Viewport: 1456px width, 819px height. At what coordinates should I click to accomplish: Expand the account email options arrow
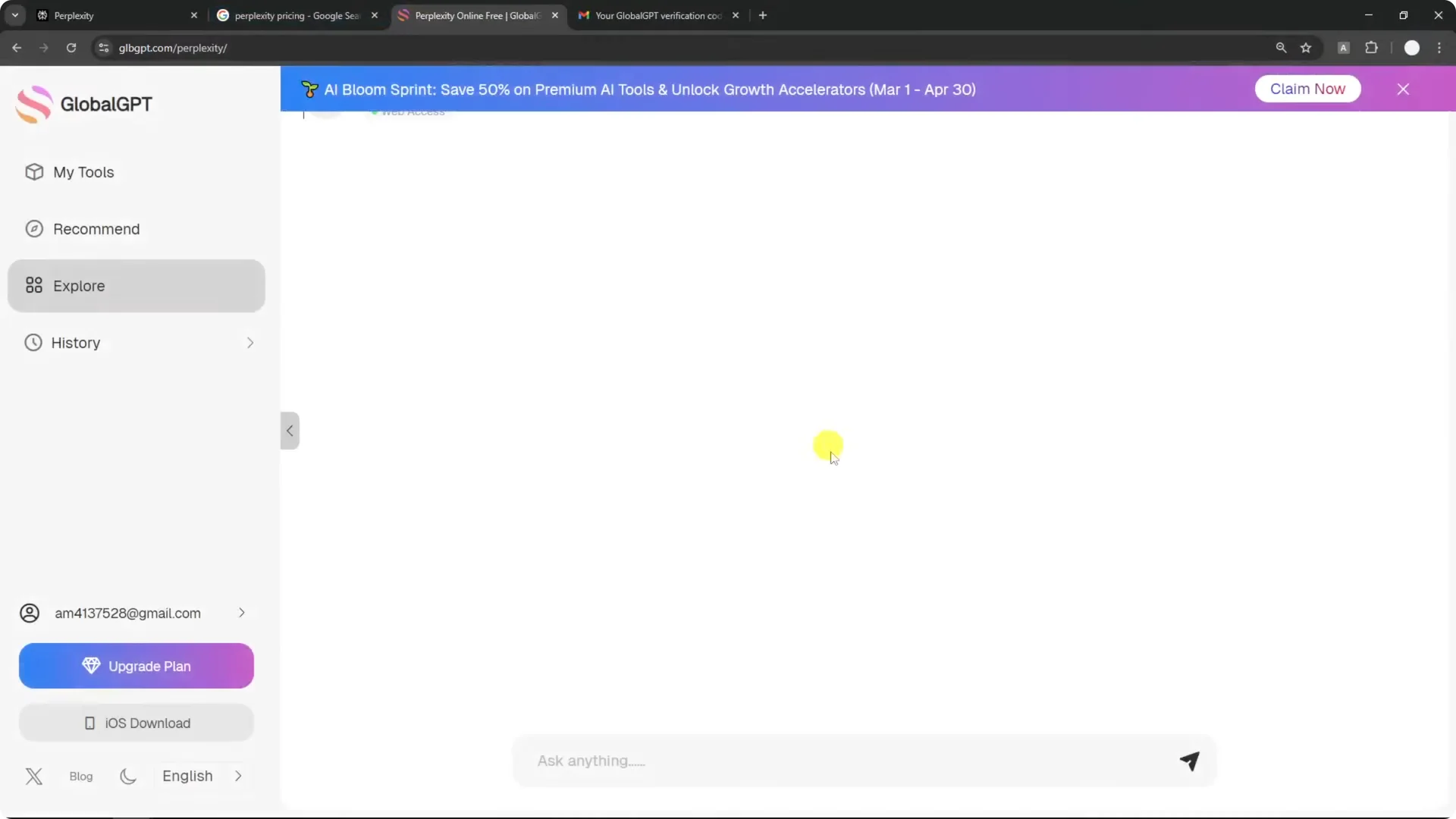[240, 613]
